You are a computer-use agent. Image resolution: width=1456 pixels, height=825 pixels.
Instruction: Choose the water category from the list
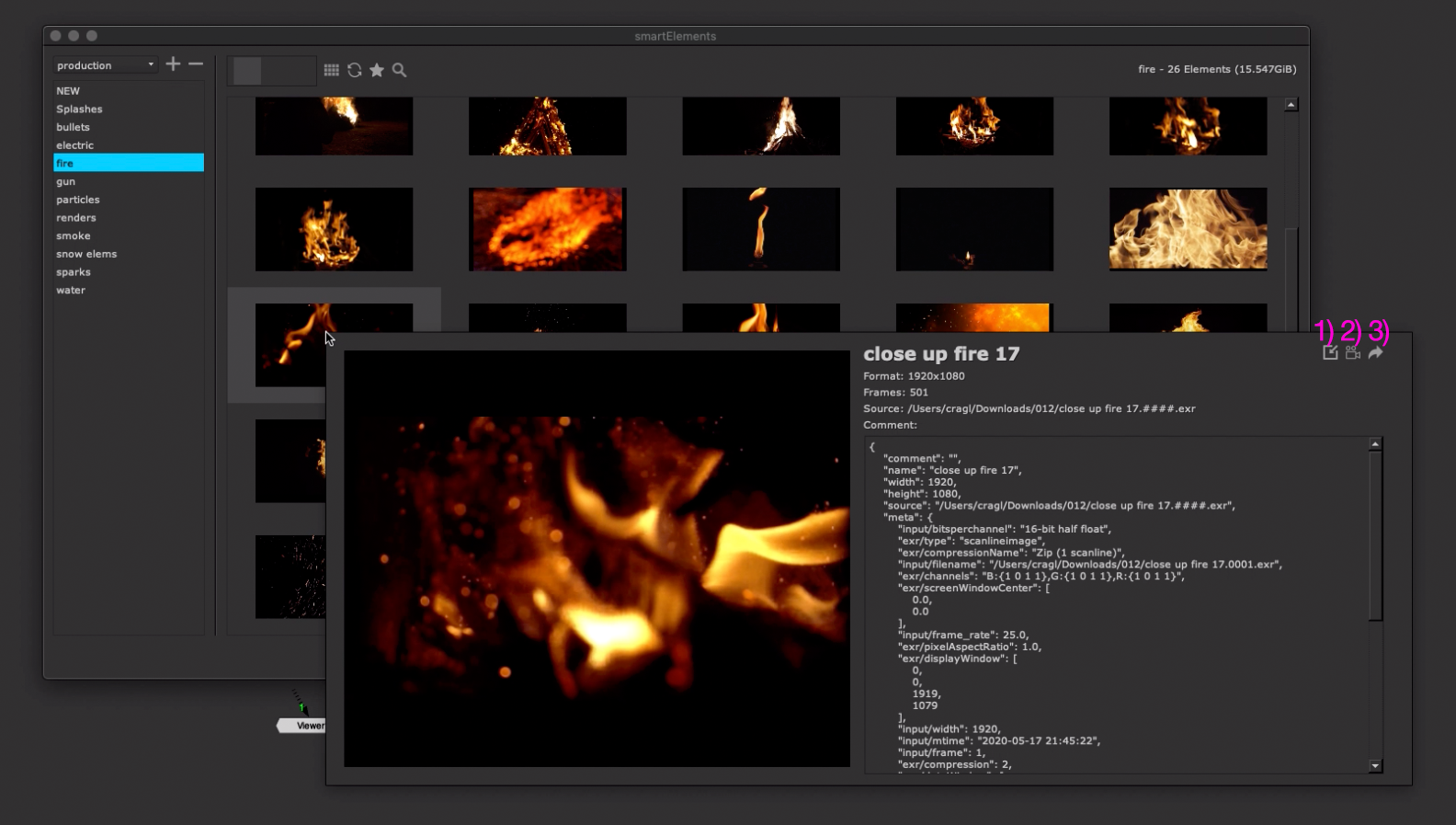pyautogui.click(x=71, y=290)
